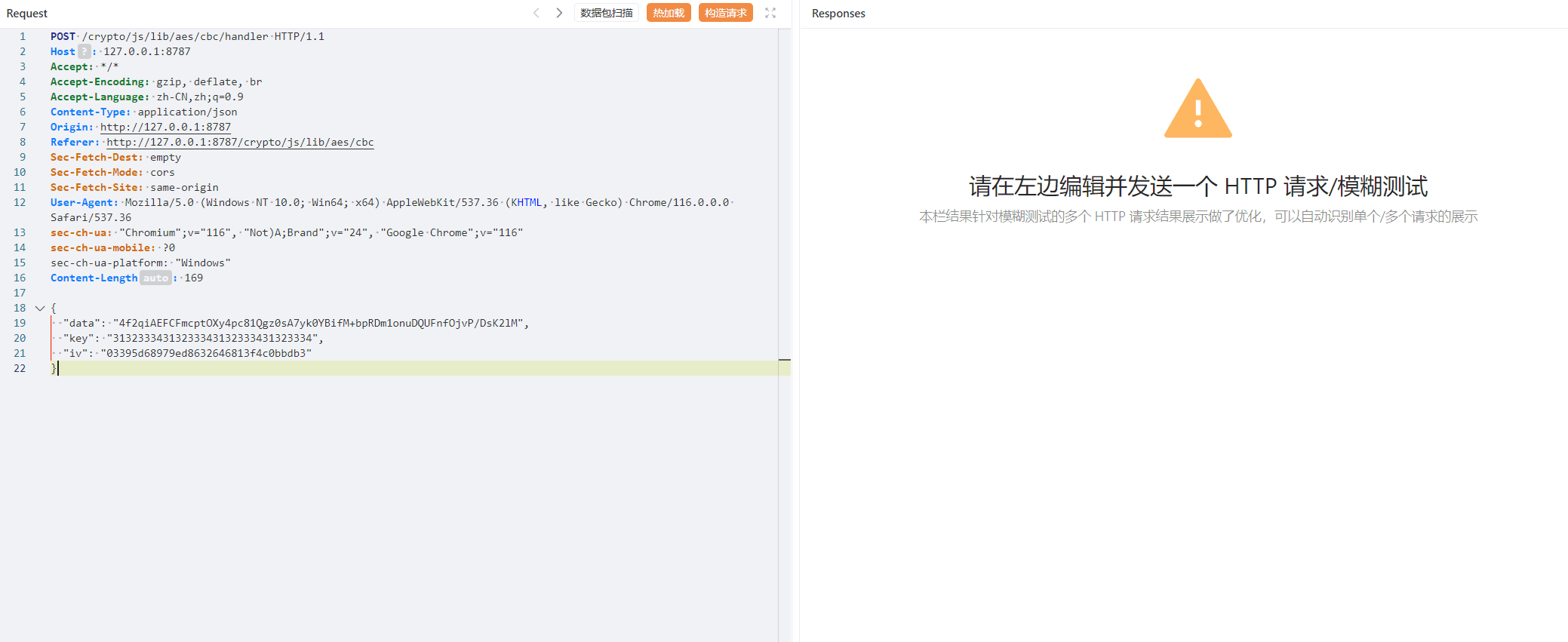Place cursor in the "data" value string

click(317, 323)
